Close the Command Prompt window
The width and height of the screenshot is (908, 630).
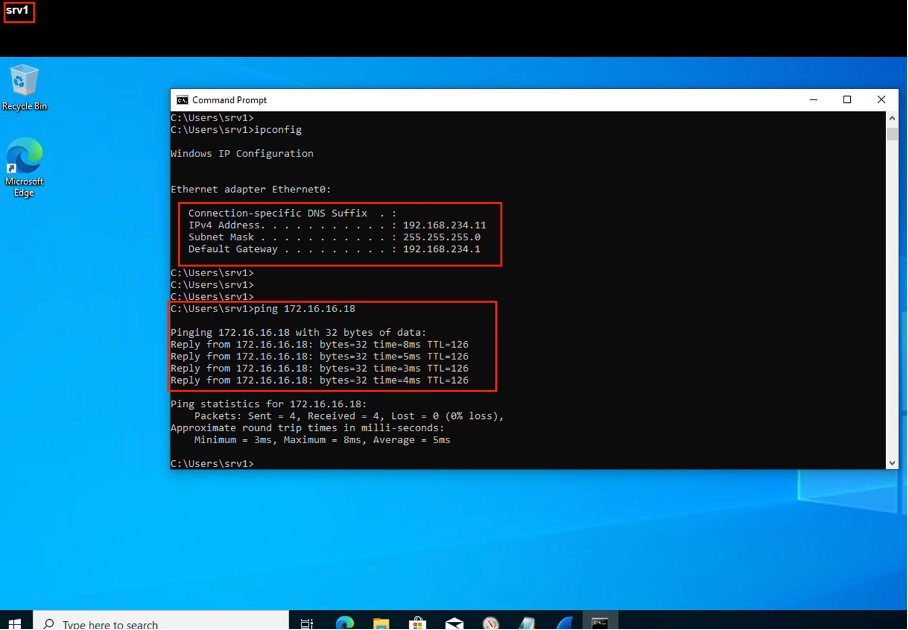[881, 100]
